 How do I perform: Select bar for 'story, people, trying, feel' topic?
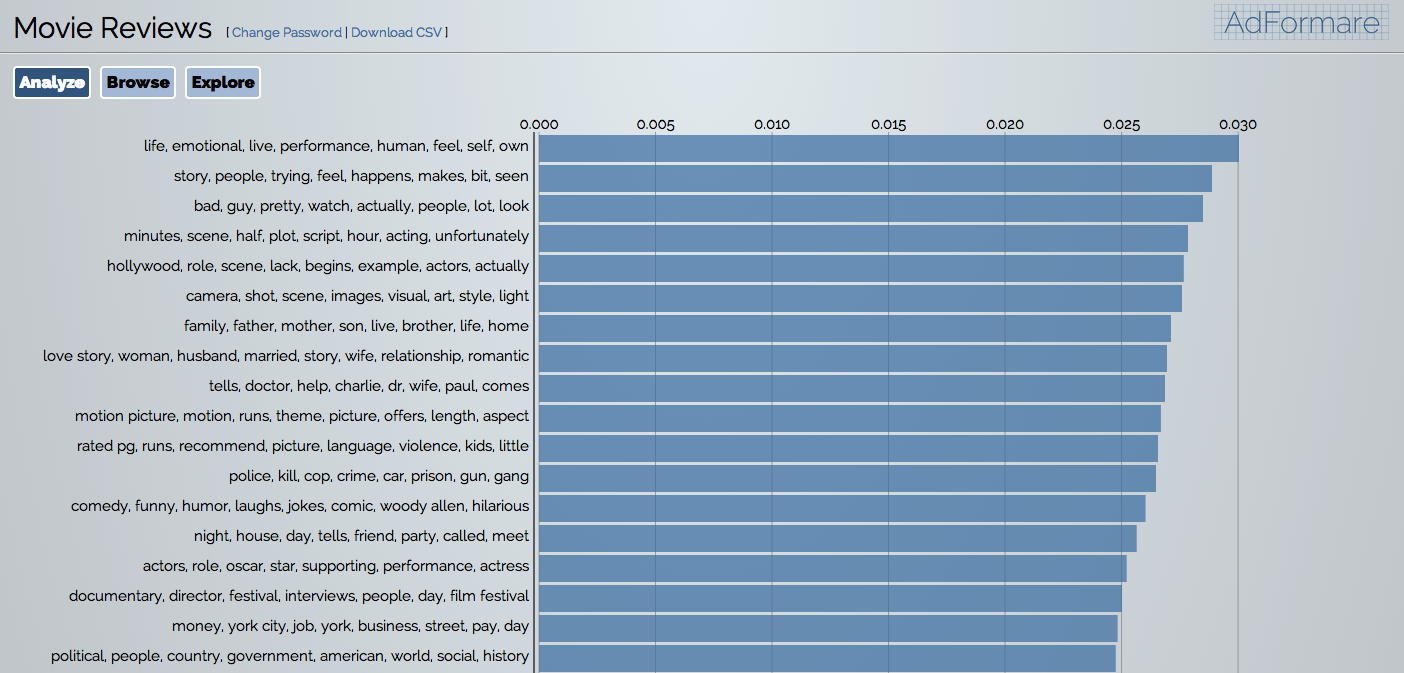point(875,178)
